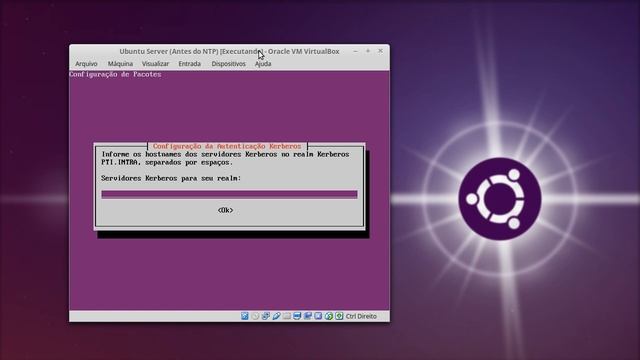Screen dimensions: 640x360
Task: Minimize the VirtualBox window
Action: (x=356, y=51)
